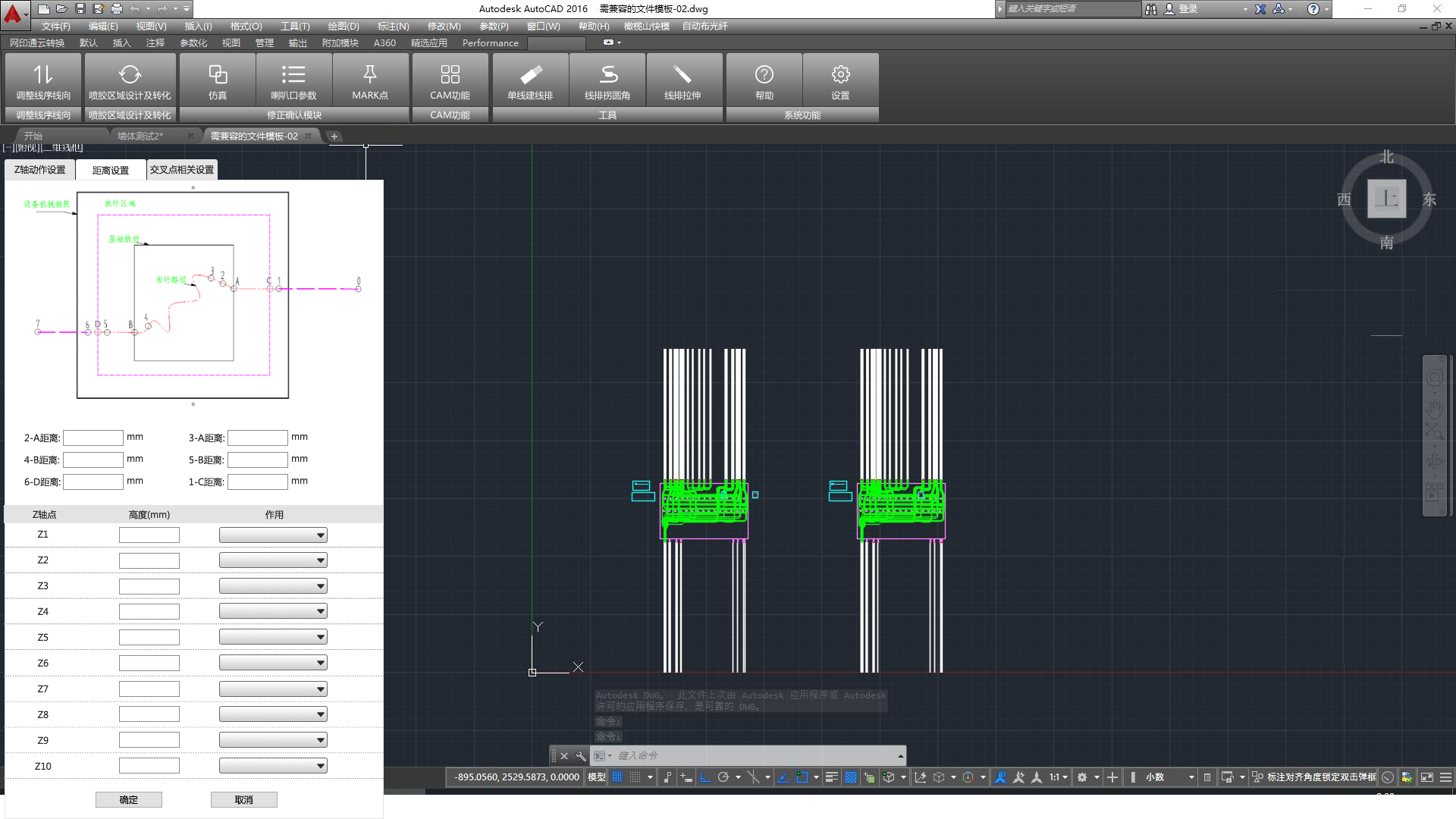Click the 取消 cancel button
Screen dimensions: 1456x819
tap(244, 799)
